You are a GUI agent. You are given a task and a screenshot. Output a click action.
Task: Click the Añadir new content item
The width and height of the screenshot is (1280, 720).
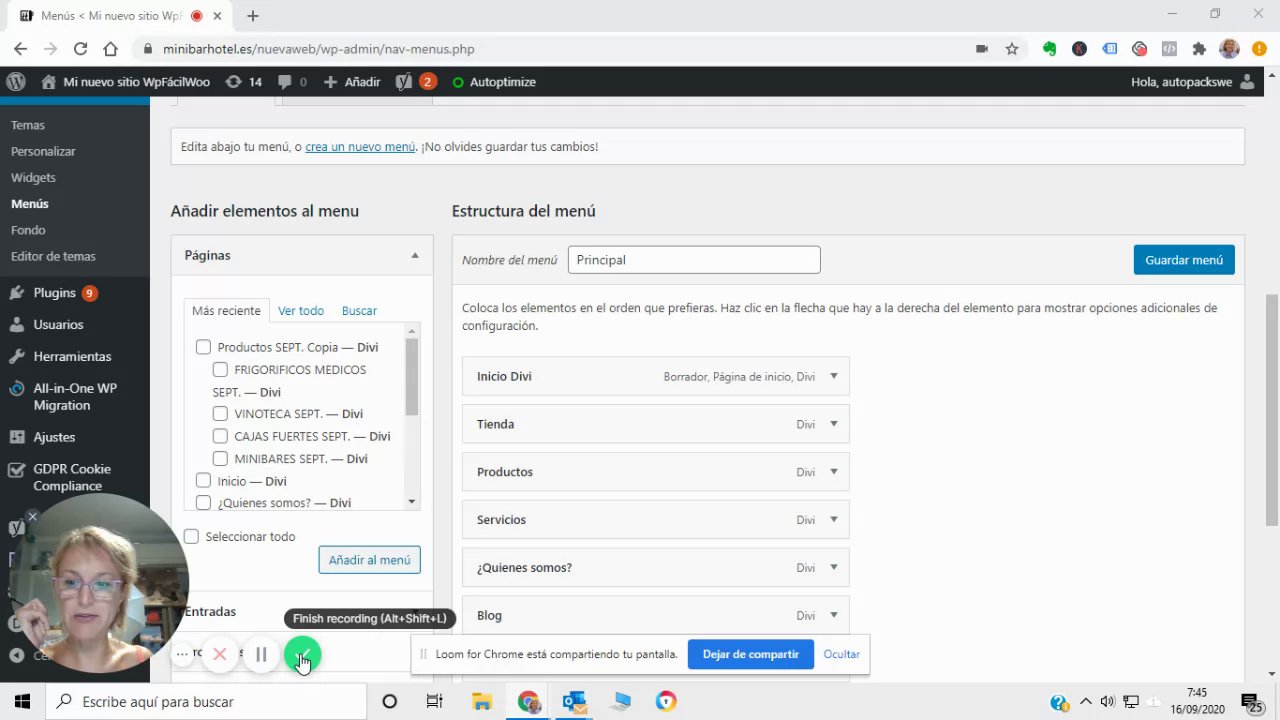pyautogui.click(x=351, y=82)
